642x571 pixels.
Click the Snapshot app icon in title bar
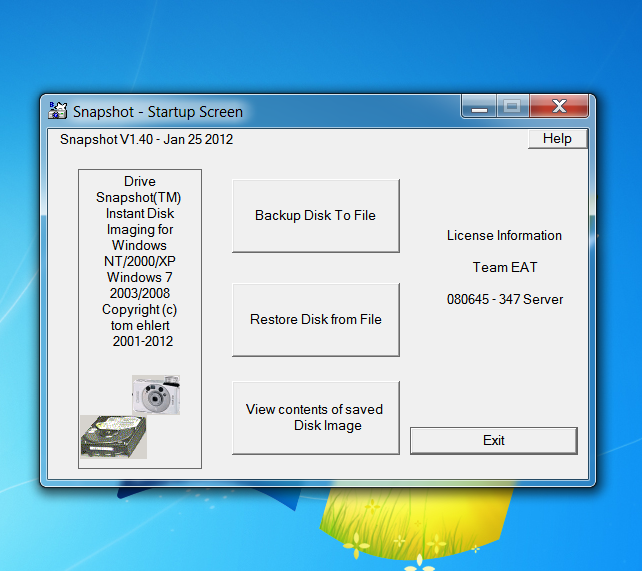pyautogui.click(x=58, y=111)
